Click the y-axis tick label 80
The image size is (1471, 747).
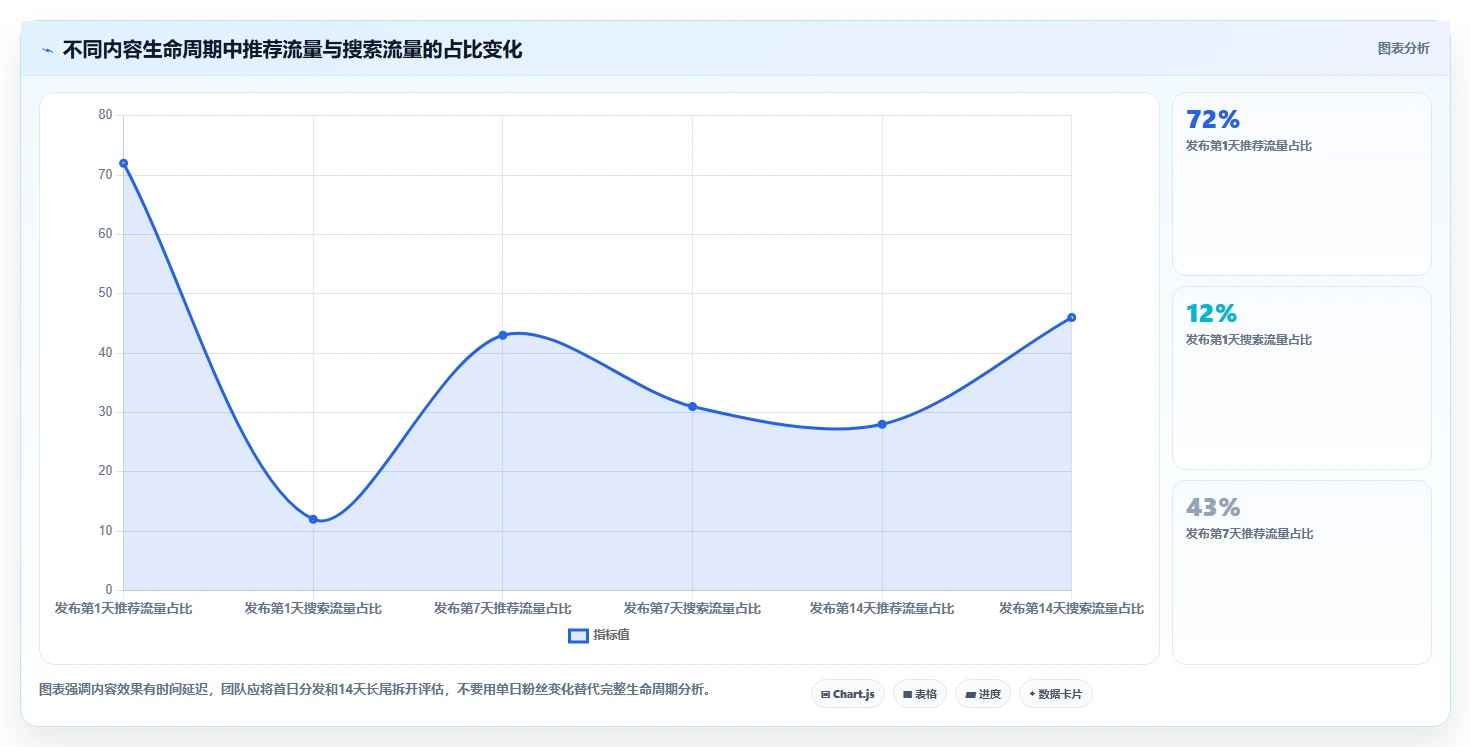coord(106,115)
